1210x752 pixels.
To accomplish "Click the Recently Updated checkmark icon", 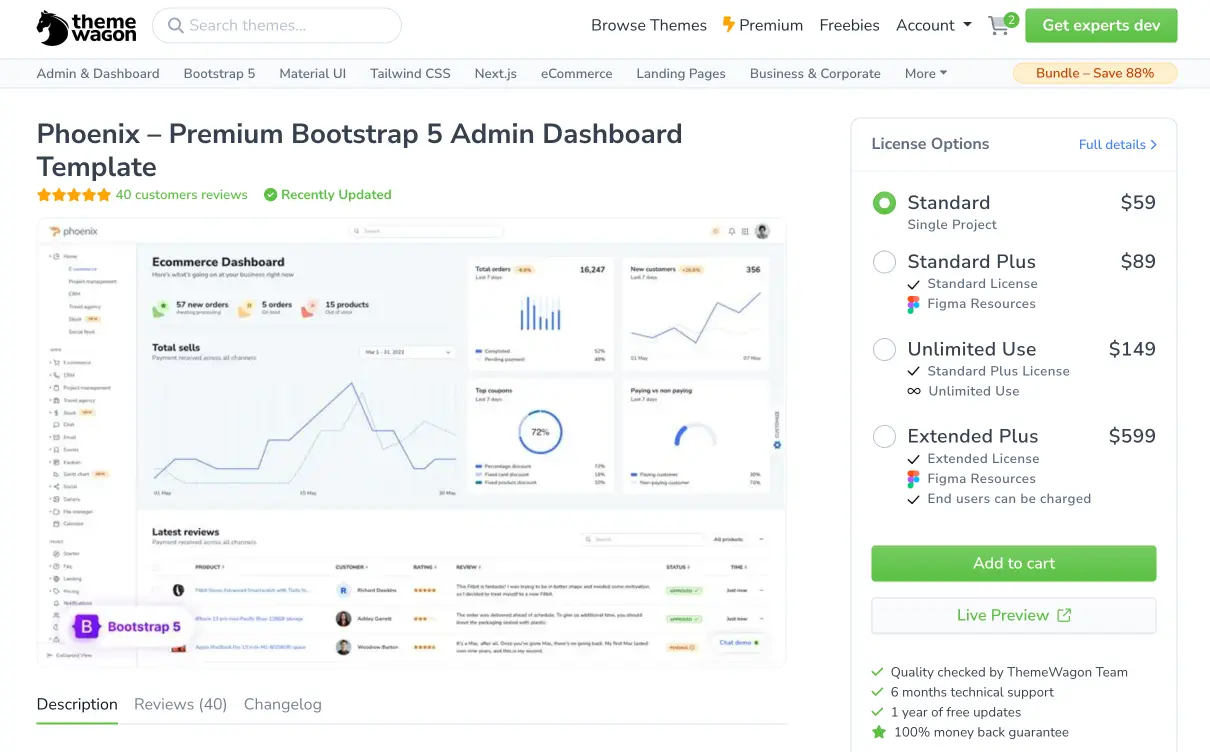I will pos(270,195).
